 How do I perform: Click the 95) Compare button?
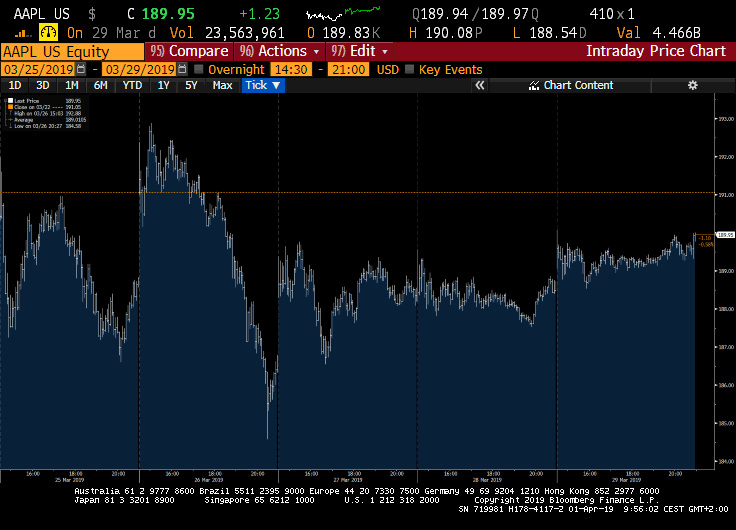click(189, 51)
